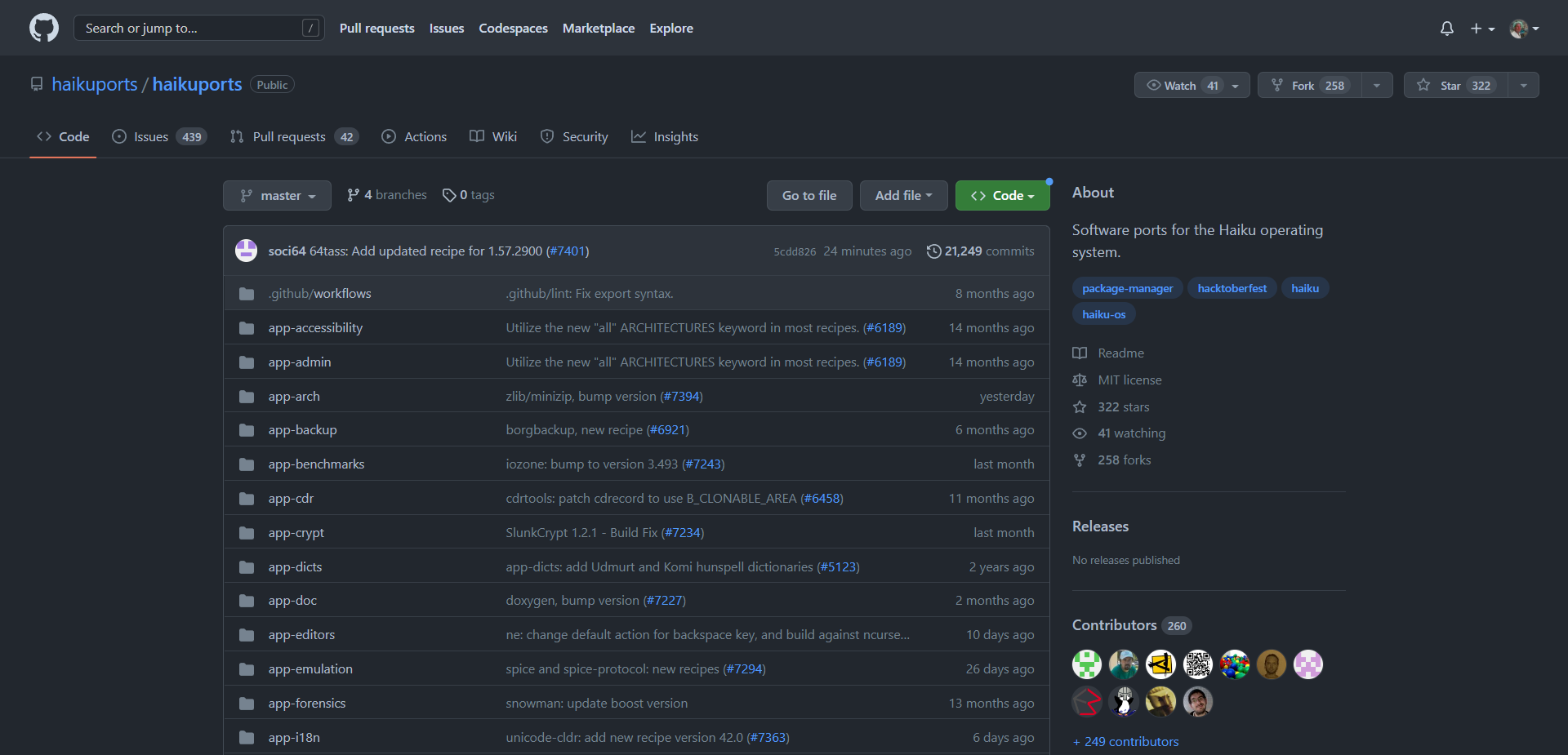Image resolution: width=1568 pixels, height=755 pixels.
Task: Click the folder icon beside app-benchmarks
Action: 247,464
